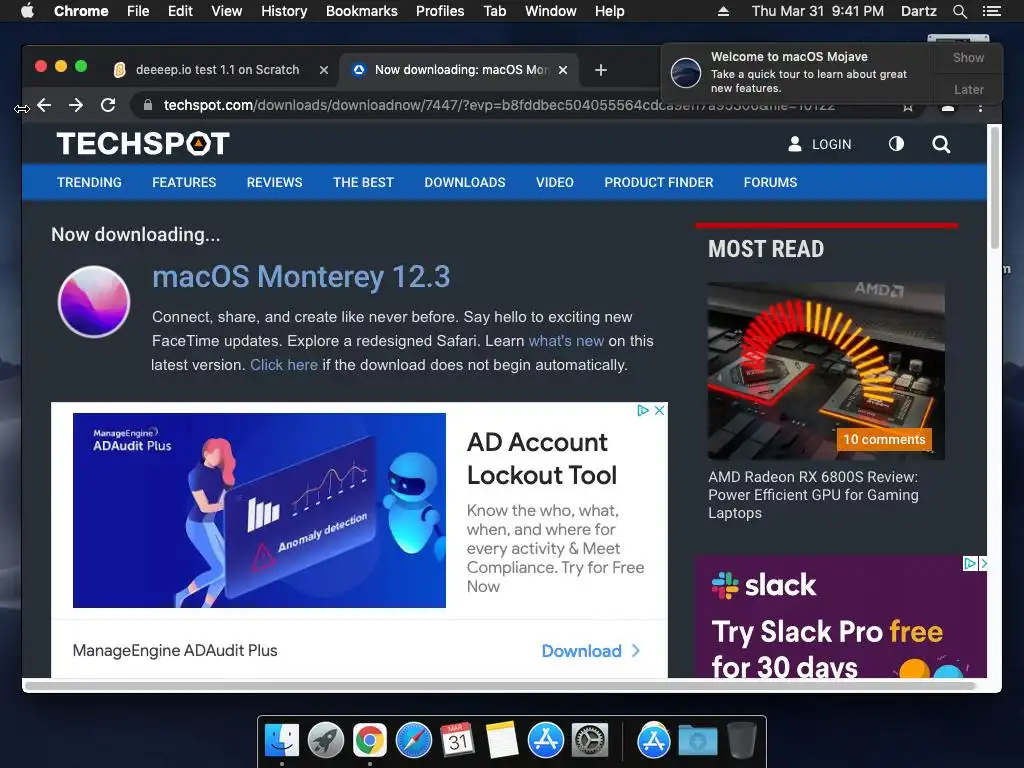Open PRODUCT FINDER nav link
Screen dimensions: 1024x768
tap(658, 182)
